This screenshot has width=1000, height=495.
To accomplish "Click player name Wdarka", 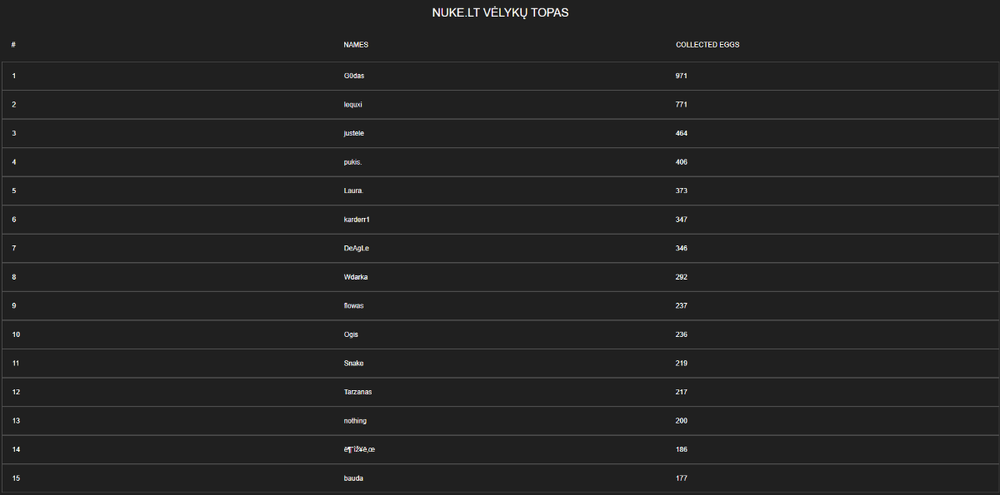I will [x=356, y=277].
